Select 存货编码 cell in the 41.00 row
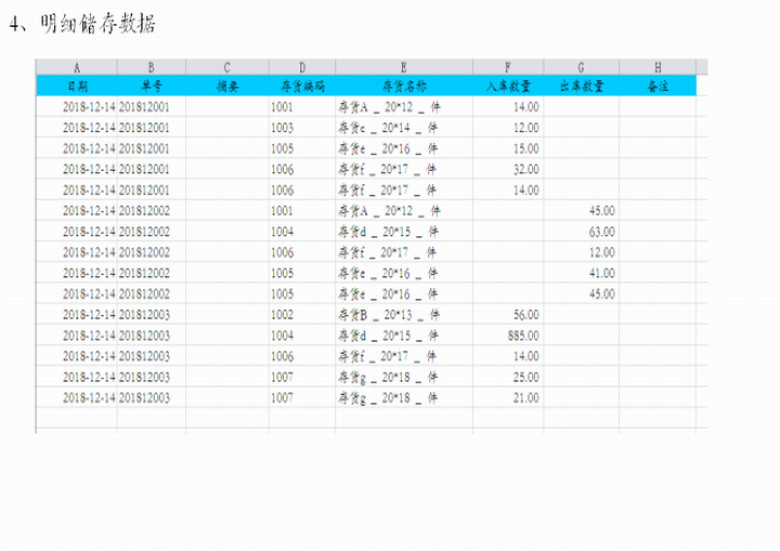Screen dimensions: 780x551 302,273
